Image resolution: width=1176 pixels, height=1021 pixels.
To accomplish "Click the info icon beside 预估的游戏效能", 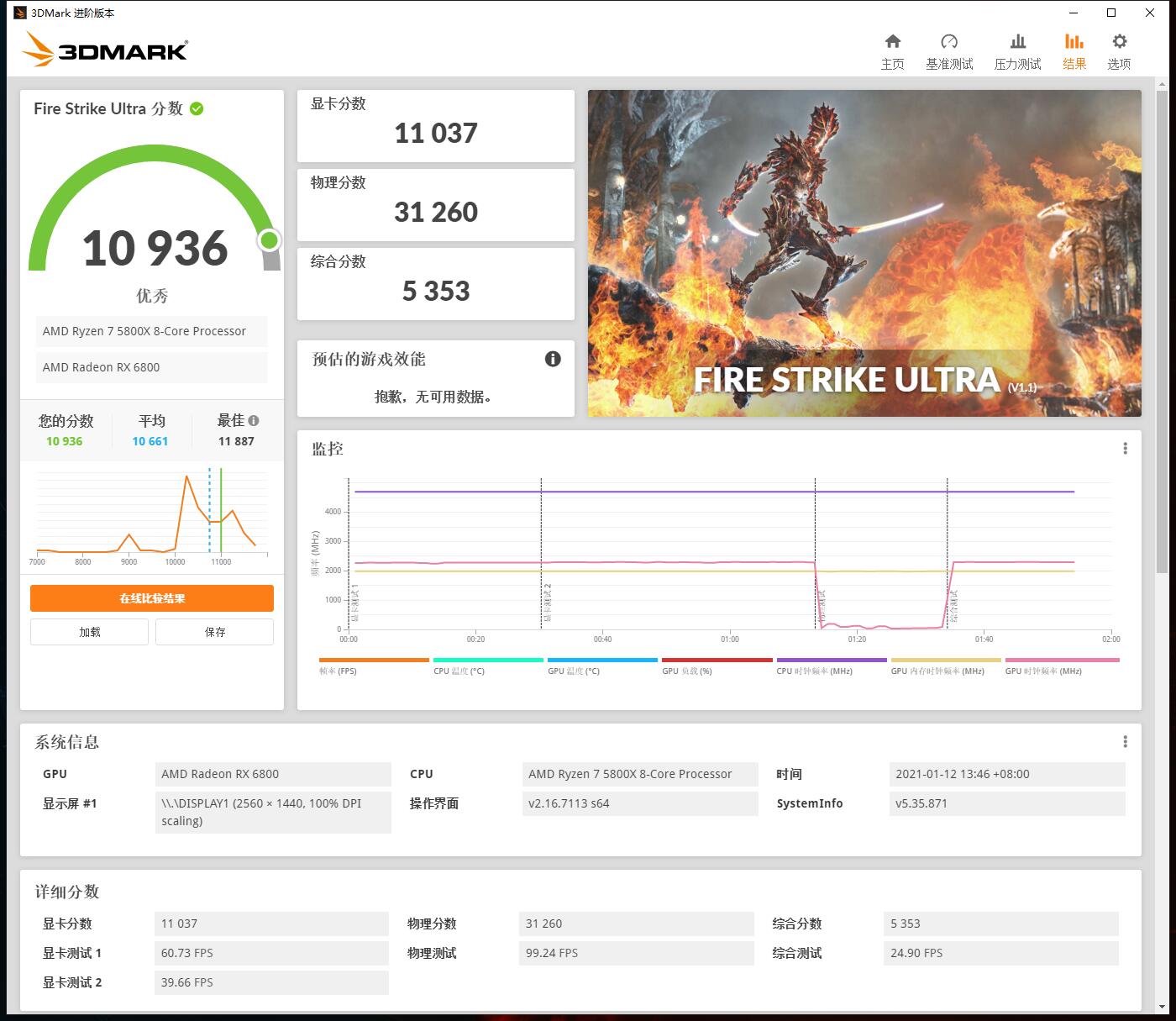I will (x=552, y=359).
